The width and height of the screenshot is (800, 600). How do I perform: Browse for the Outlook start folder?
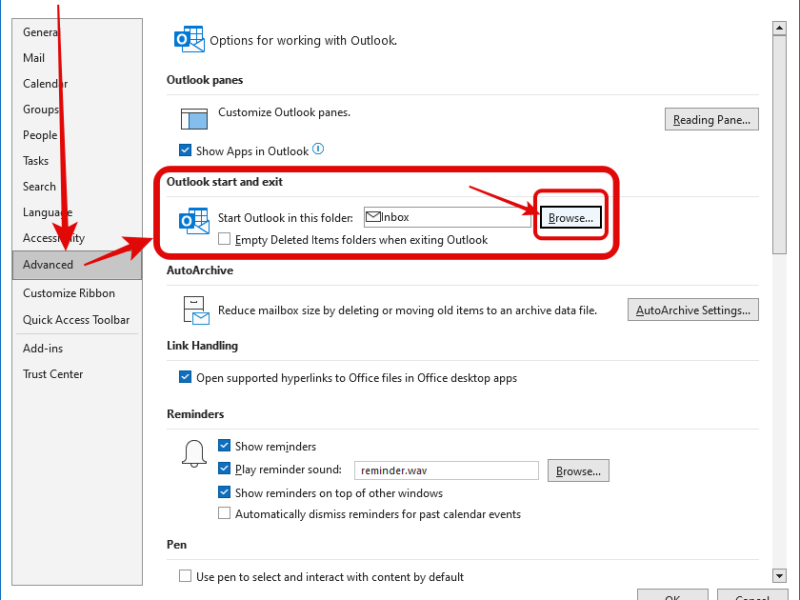[570, 218]
